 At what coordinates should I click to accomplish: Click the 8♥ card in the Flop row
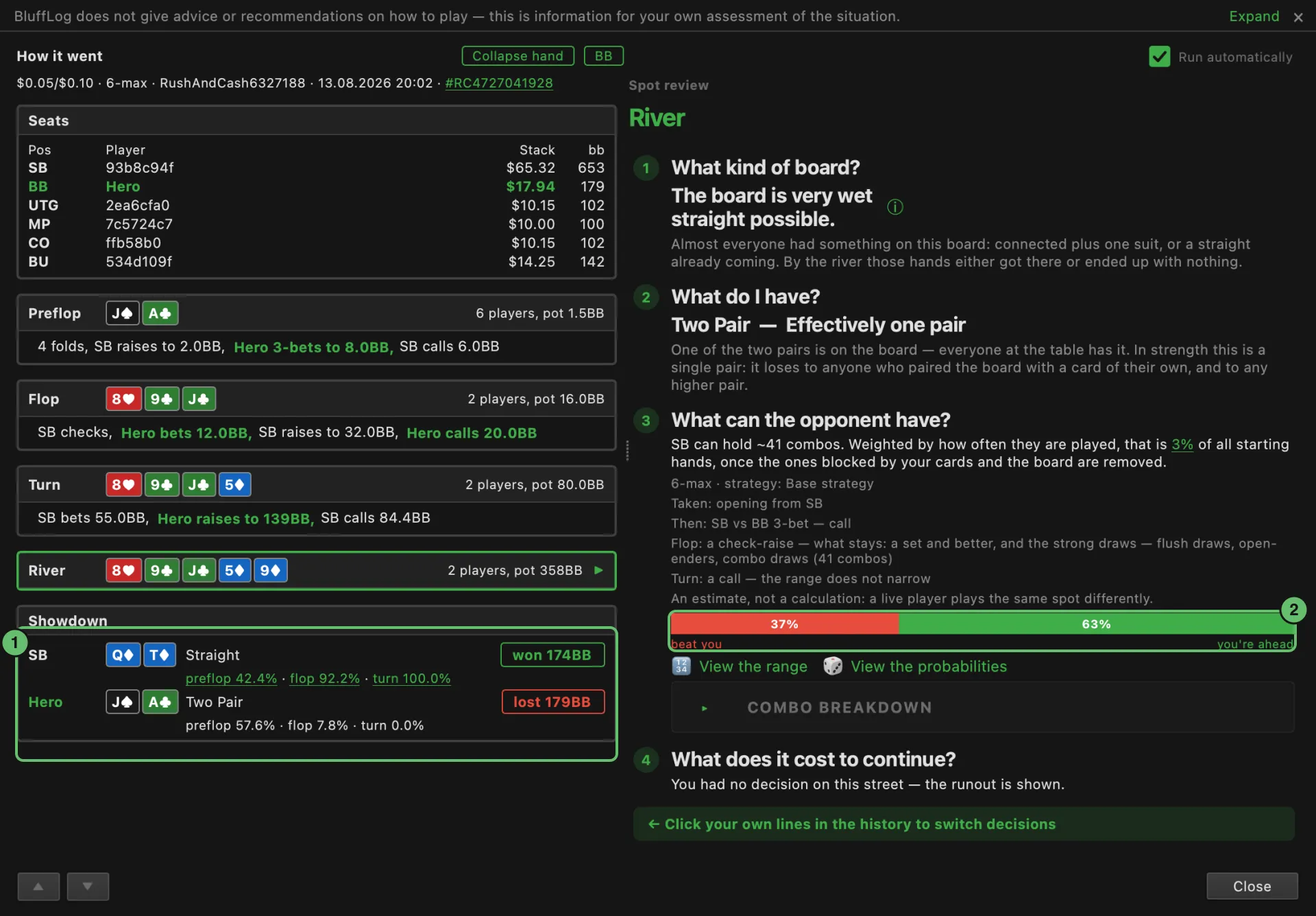coord(123,399)
